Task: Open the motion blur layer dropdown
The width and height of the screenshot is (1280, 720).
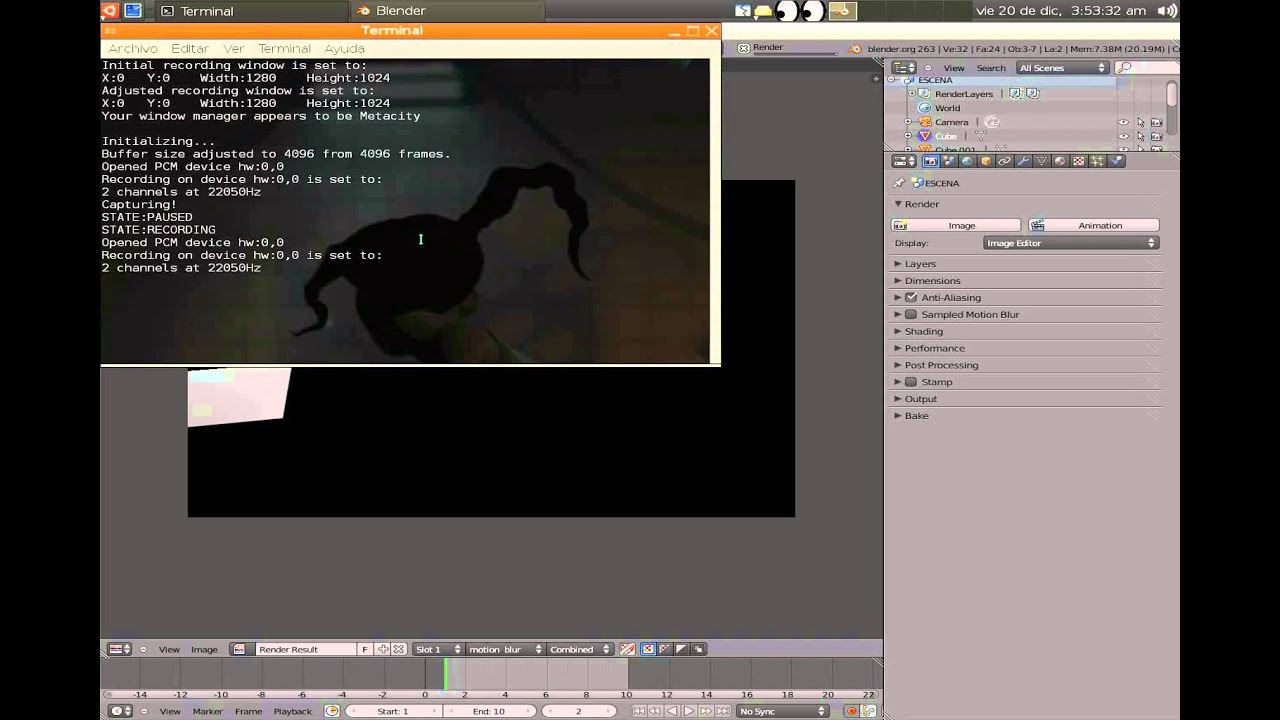Action: click(505, 649)
